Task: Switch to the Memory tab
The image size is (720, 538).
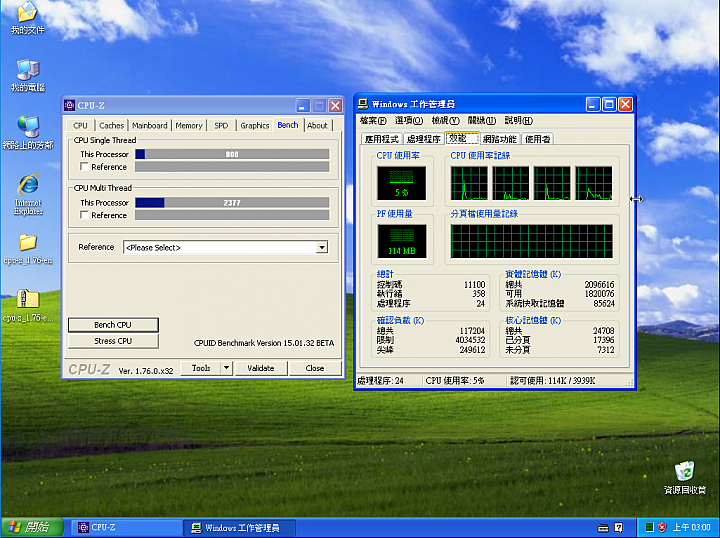Action: tap(189, 125)
